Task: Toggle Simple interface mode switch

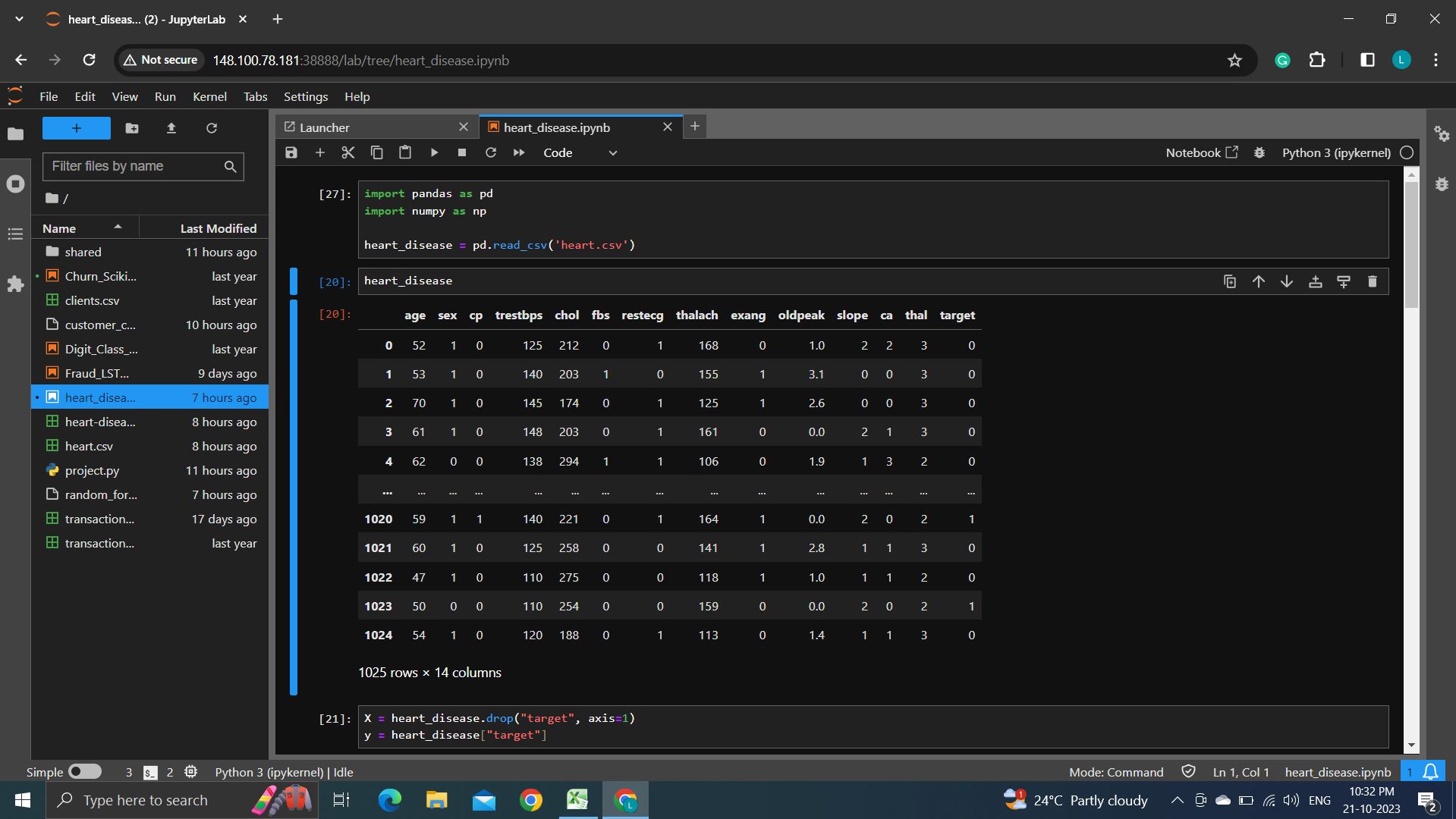Action: coord(85,772)
